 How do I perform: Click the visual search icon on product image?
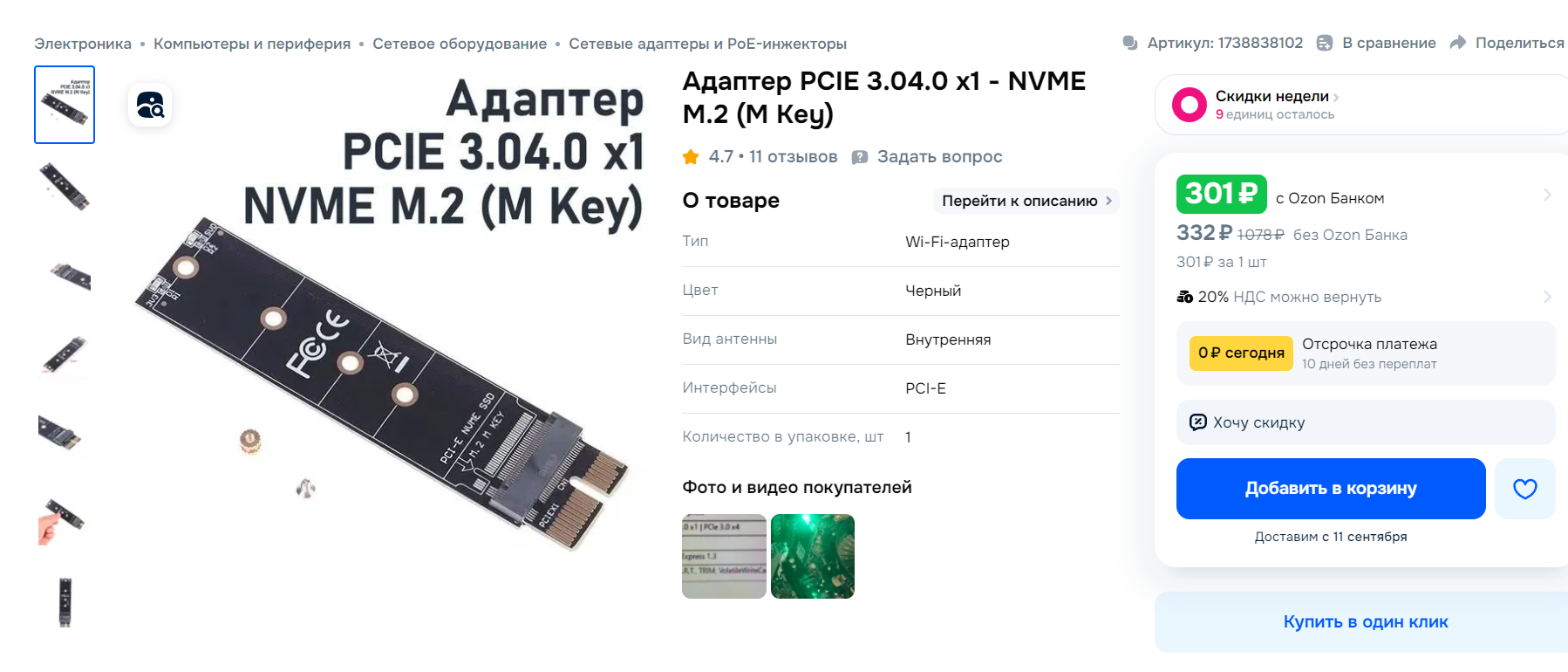click(150, 105)
